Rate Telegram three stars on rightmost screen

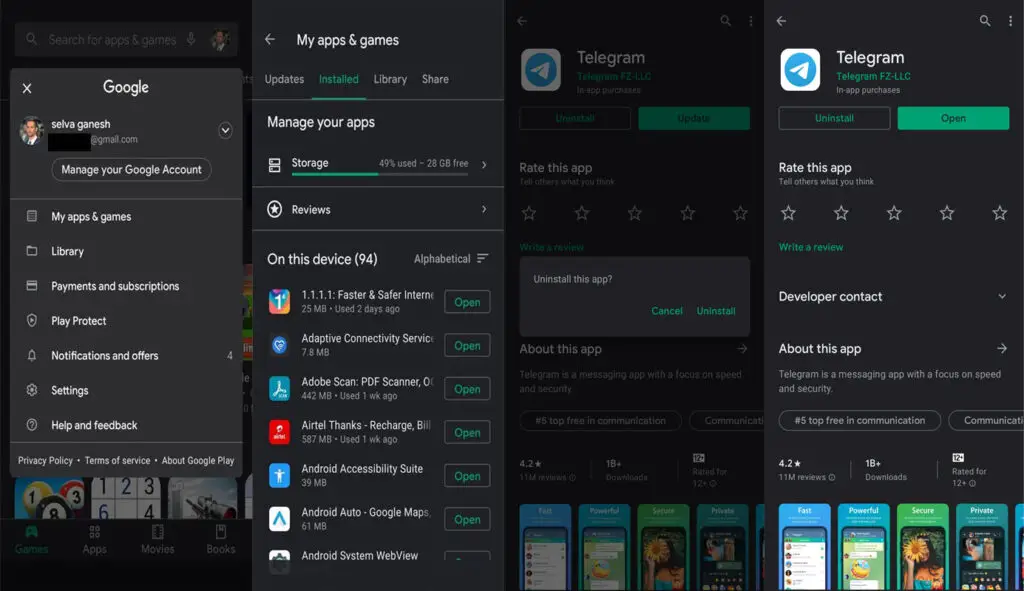point(894,213)
